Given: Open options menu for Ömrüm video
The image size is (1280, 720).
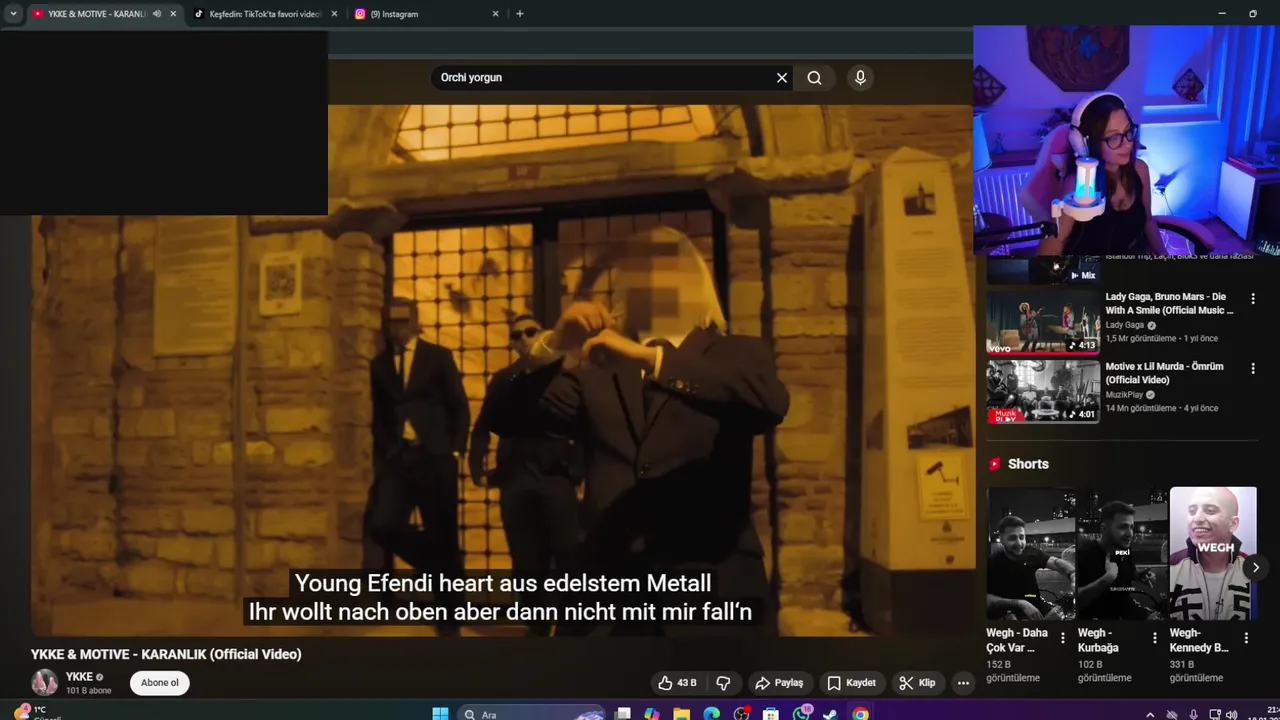Looking at the screenshot, I should pos(1253,369).
